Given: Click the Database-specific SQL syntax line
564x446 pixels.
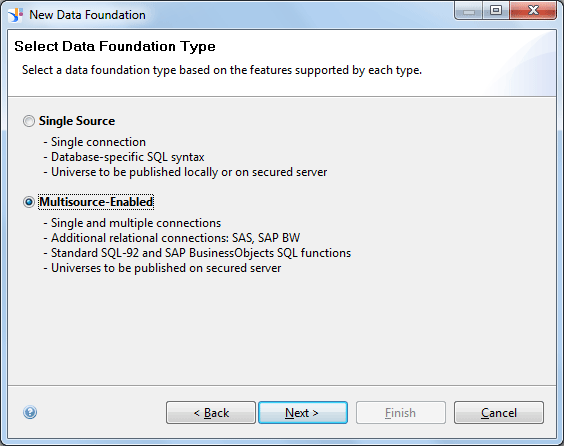Looking at the screenshot, I should click(x=124, y=157).
